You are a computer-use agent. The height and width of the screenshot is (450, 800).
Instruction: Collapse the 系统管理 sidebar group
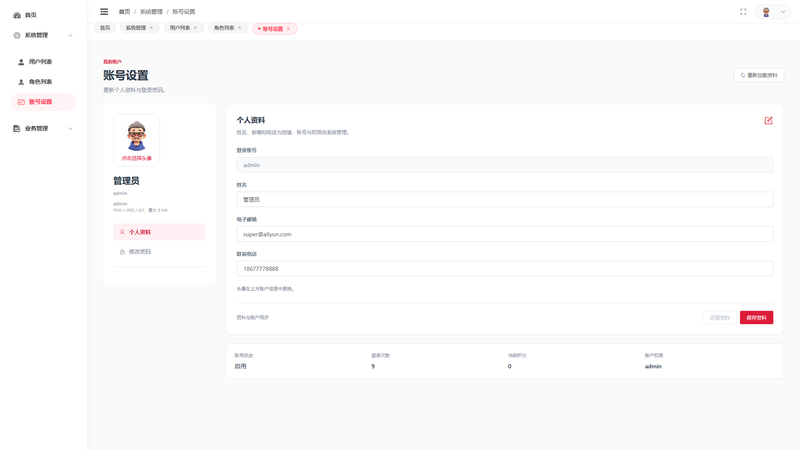[43, 35]
